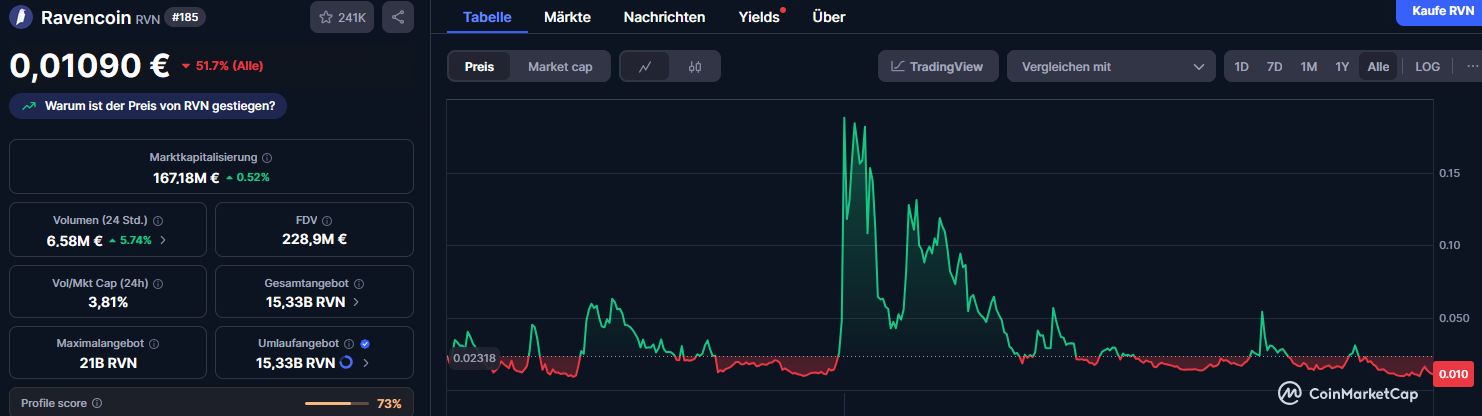Image resolution: width=1482 pixels, height=416 pixels.
Task: Click the circulating supply progress ring
Action: click(x=346, y=362)
